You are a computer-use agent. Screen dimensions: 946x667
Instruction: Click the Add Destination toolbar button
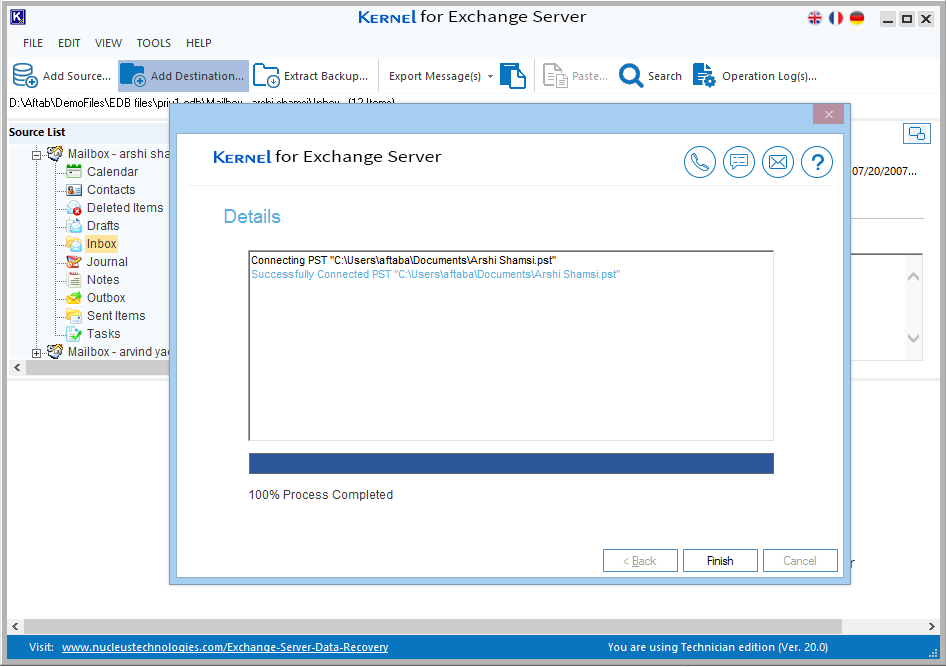coord(183,76)
